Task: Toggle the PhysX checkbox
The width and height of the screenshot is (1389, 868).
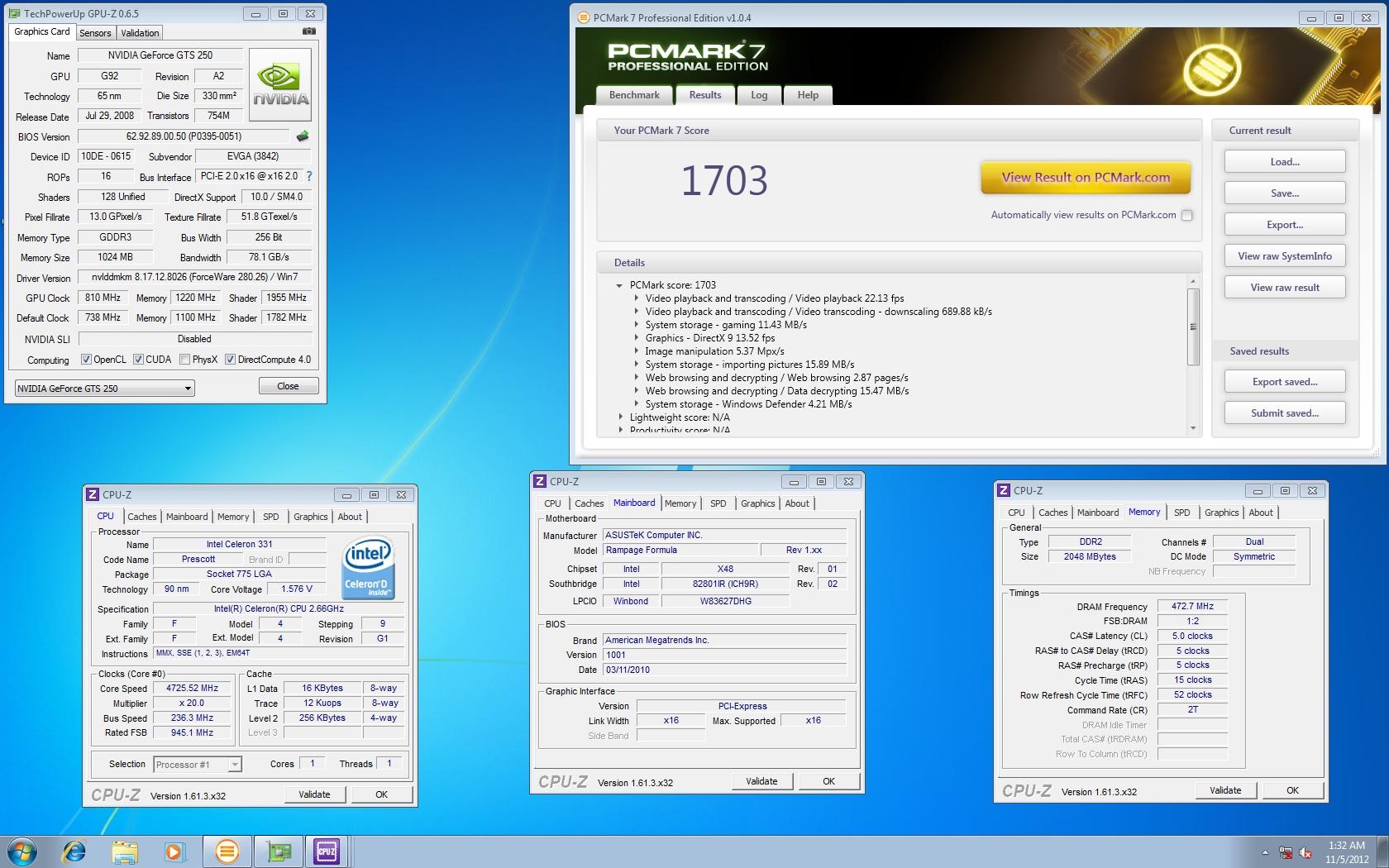Action: pyautogui.click(x=184, y=360)
